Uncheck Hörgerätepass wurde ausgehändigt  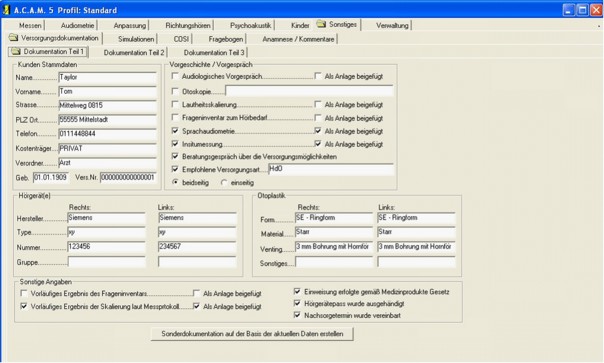click(x=297, y=303)
